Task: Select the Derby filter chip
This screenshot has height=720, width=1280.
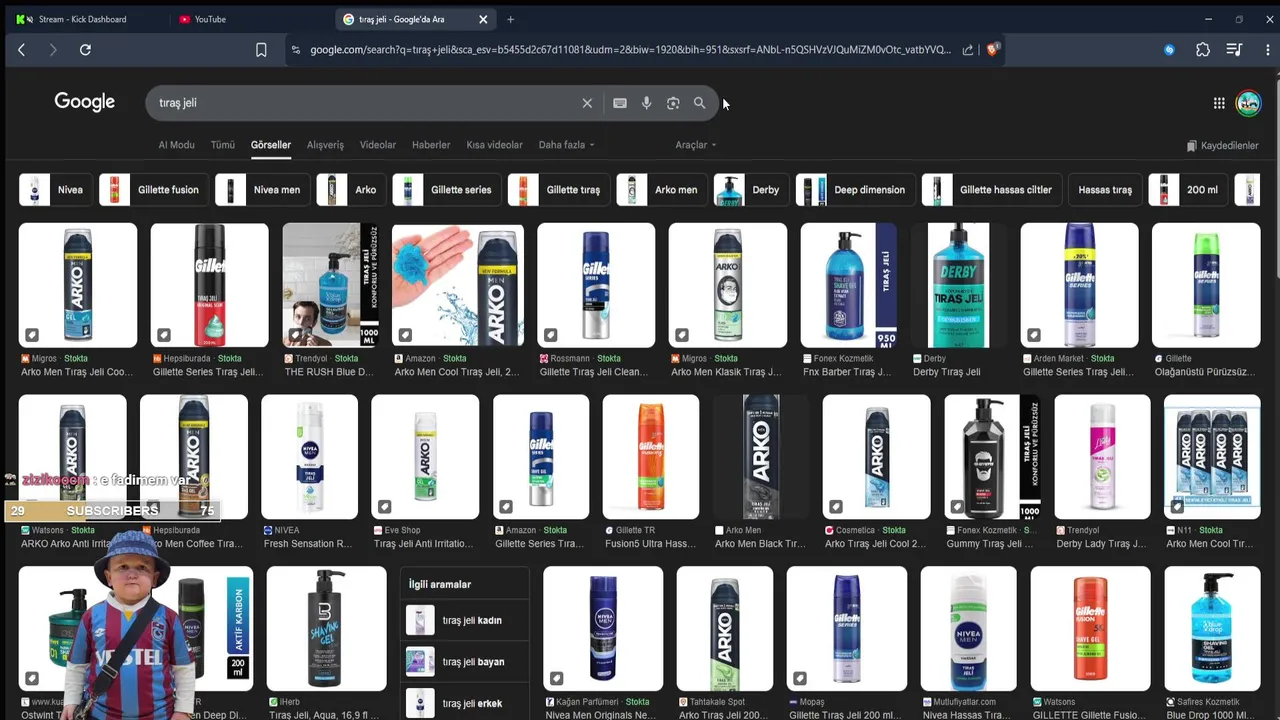Action: point(751,190)
